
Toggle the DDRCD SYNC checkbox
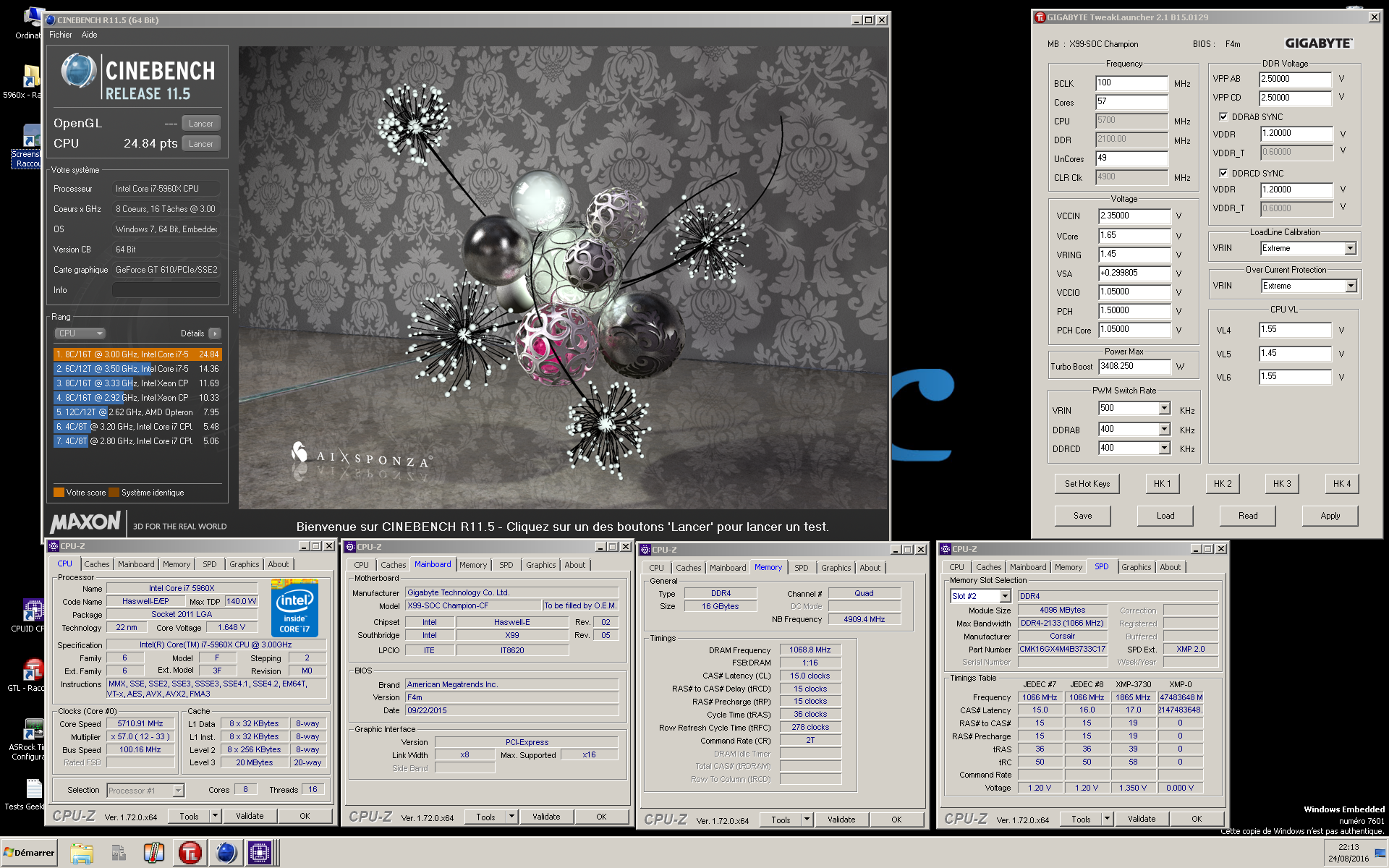point(1223,173)
